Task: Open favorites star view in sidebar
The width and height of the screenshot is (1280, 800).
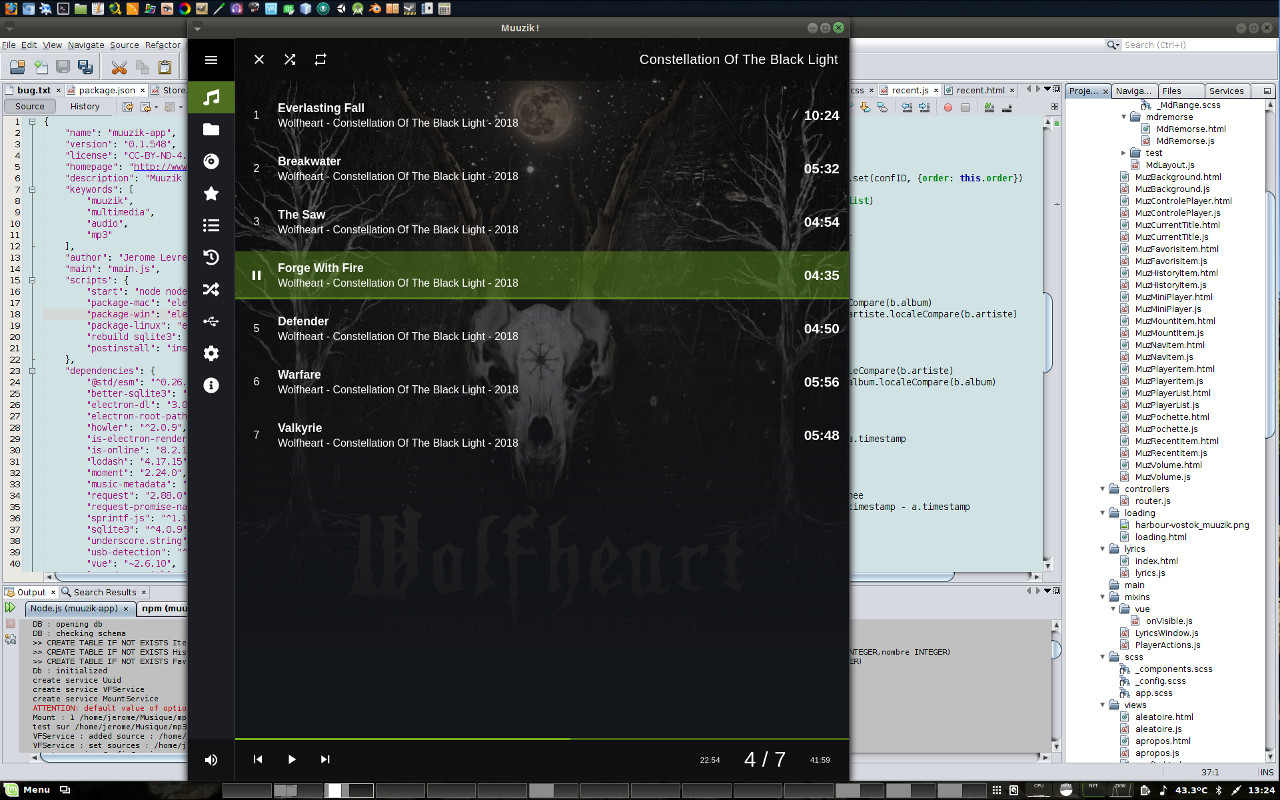Action: [x=211, y=193]
